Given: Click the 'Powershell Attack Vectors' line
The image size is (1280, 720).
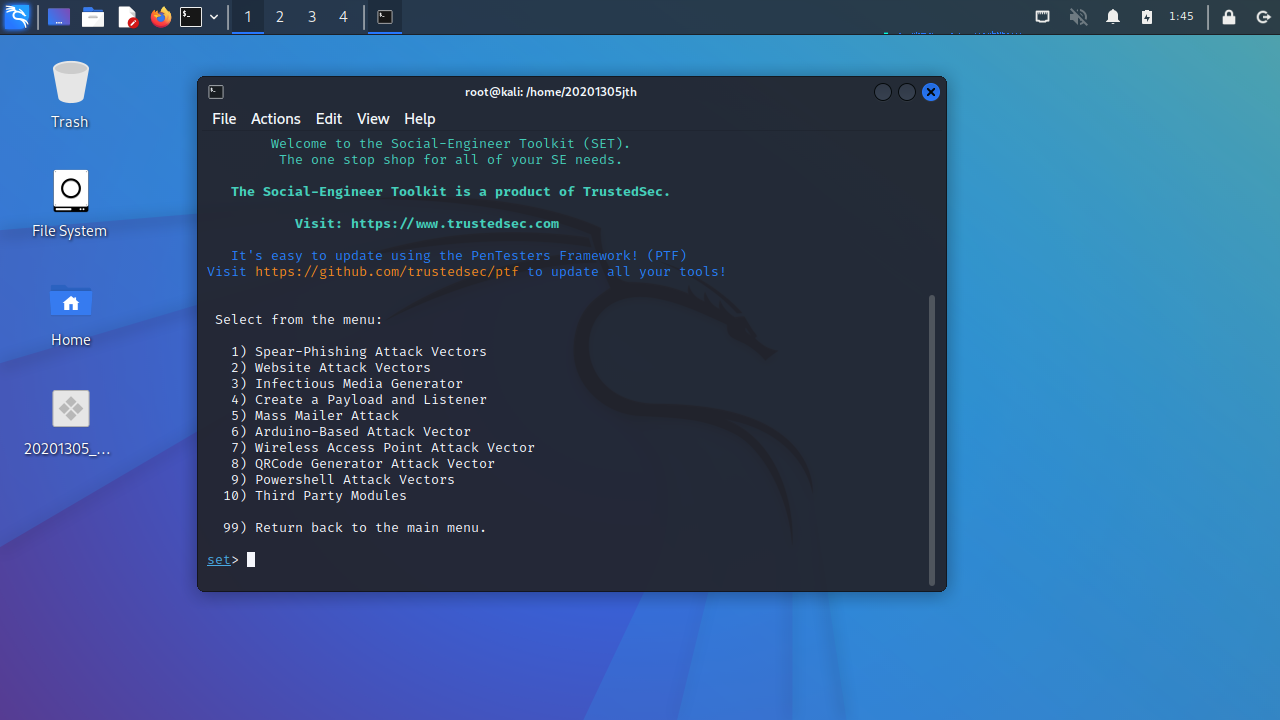Looking at the screenshot, I should point(343,480).
